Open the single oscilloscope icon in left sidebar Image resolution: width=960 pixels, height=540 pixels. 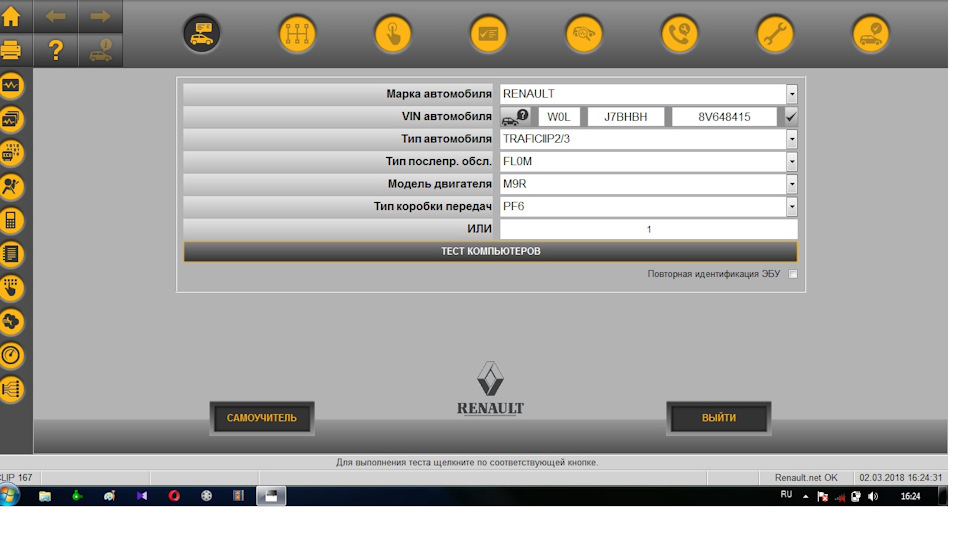pos(12,86)
